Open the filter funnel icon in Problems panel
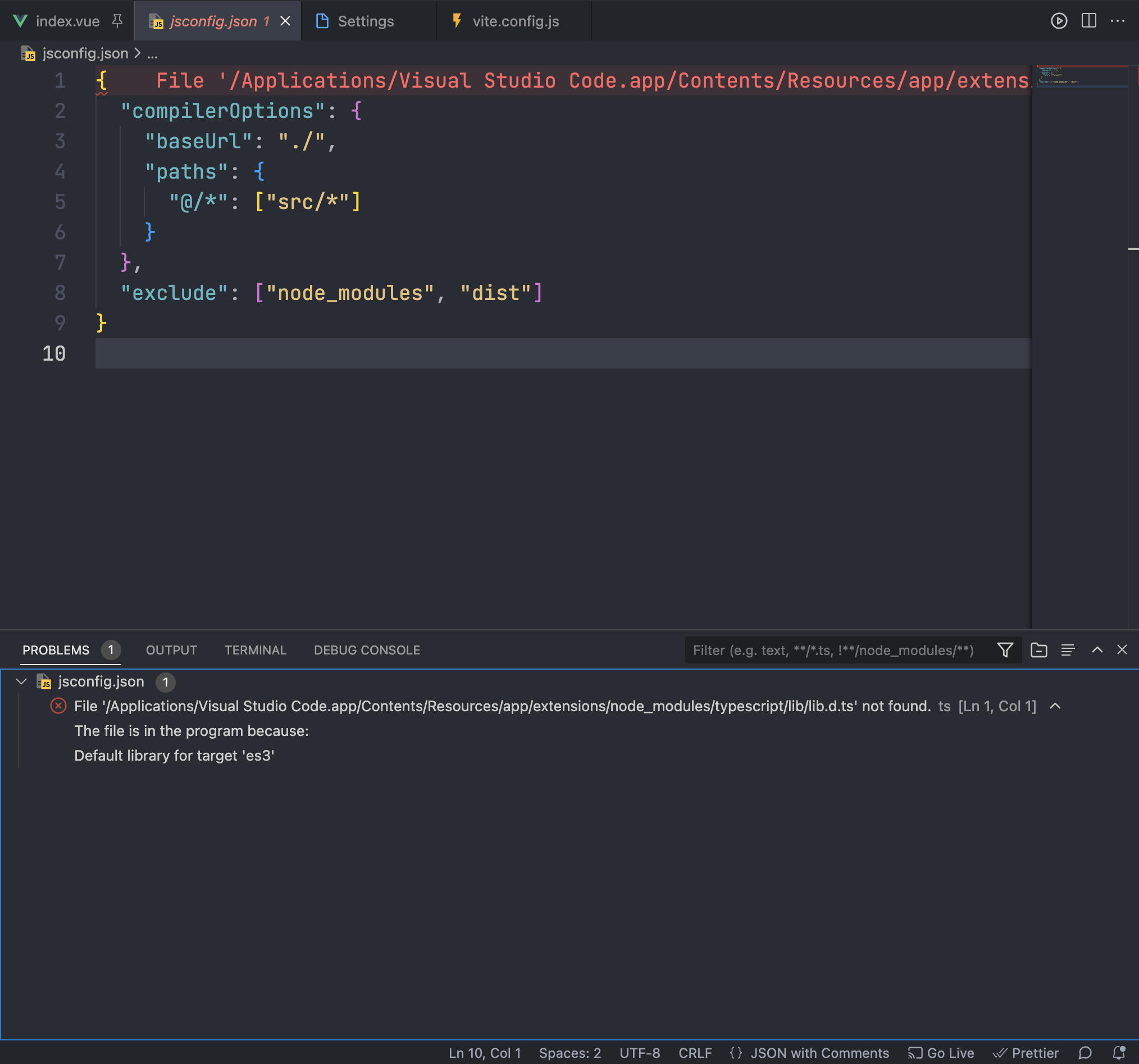 (x=1005, y=650)
